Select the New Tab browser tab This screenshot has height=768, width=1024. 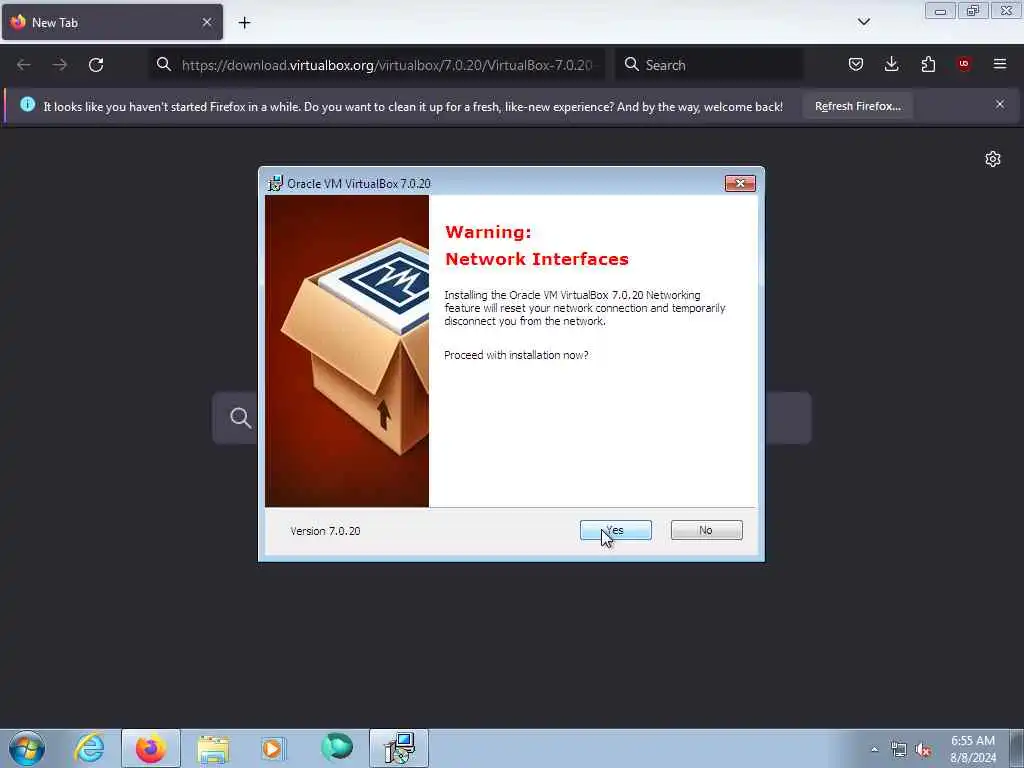pyautogui.click(x=112, y=22)
